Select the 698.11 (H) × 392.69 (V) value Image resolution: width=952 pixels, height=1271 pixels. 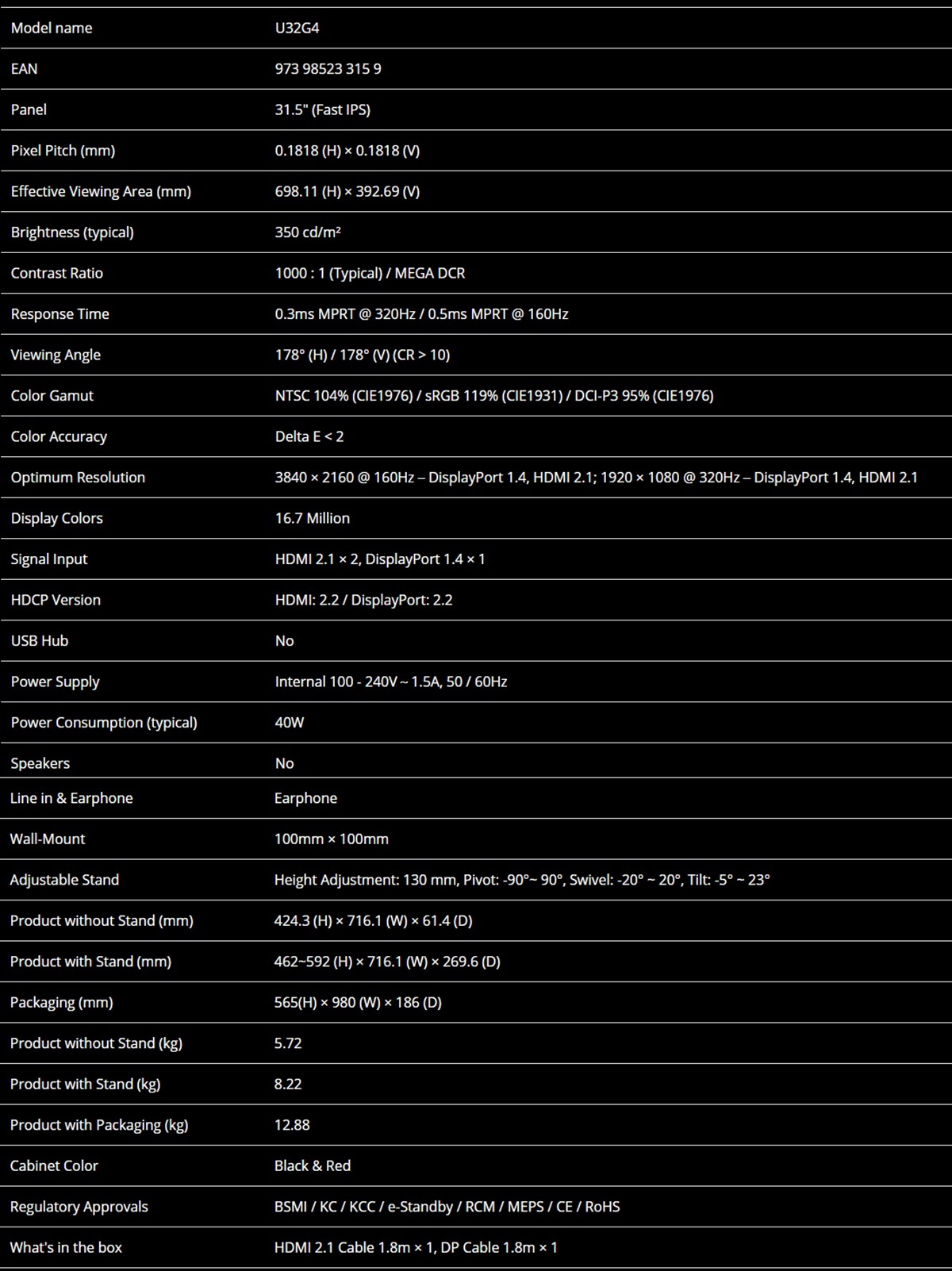[347, 191]
